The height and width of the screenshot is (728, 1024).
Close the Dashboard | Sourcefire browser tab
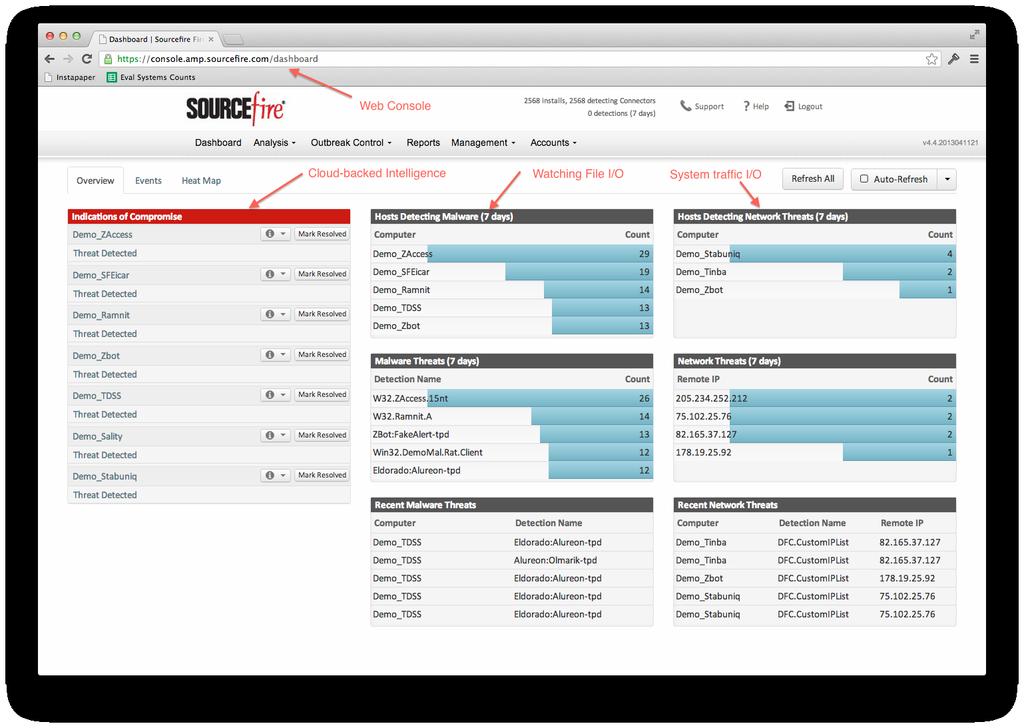[x=211, y=39]
